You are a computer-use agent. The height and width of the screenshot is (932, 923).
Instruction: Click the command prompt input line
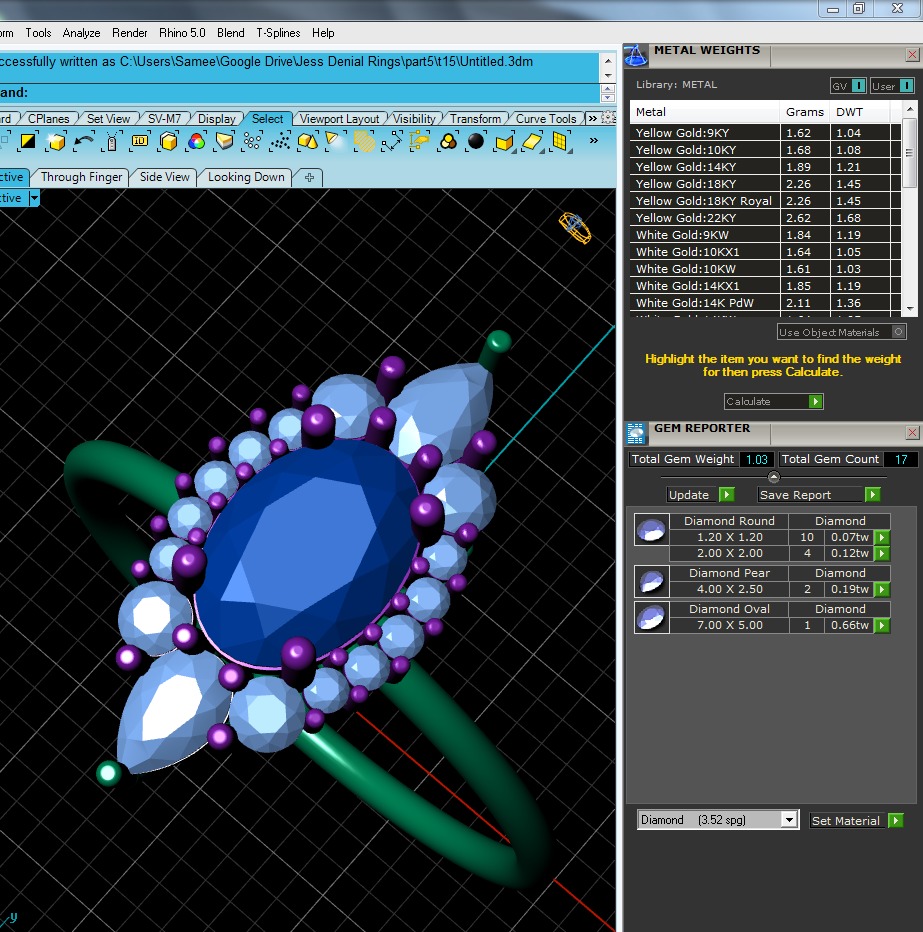click(x=299, y=93)
